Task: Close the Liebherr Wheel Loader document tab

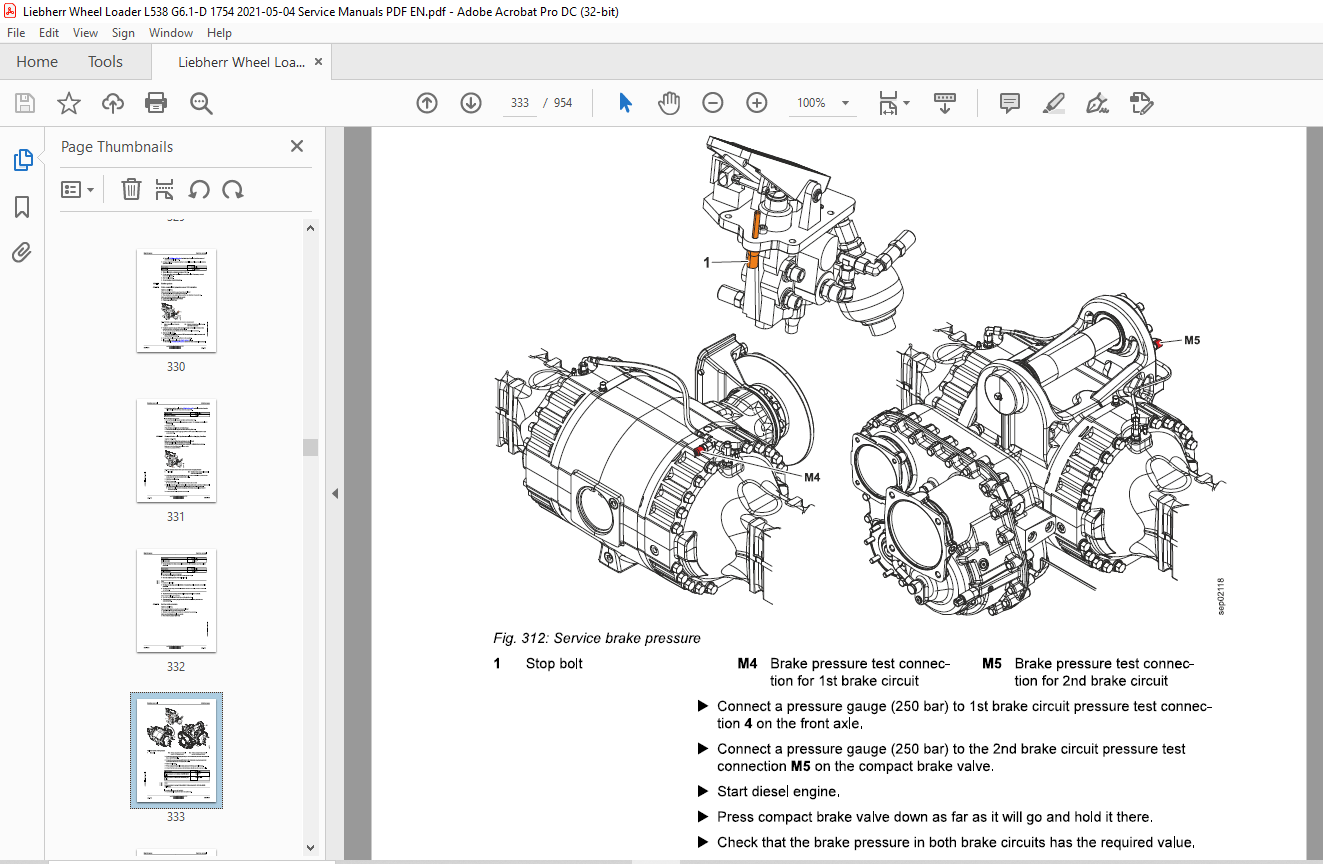Action: pyautogui.click(x=319, y=62)
